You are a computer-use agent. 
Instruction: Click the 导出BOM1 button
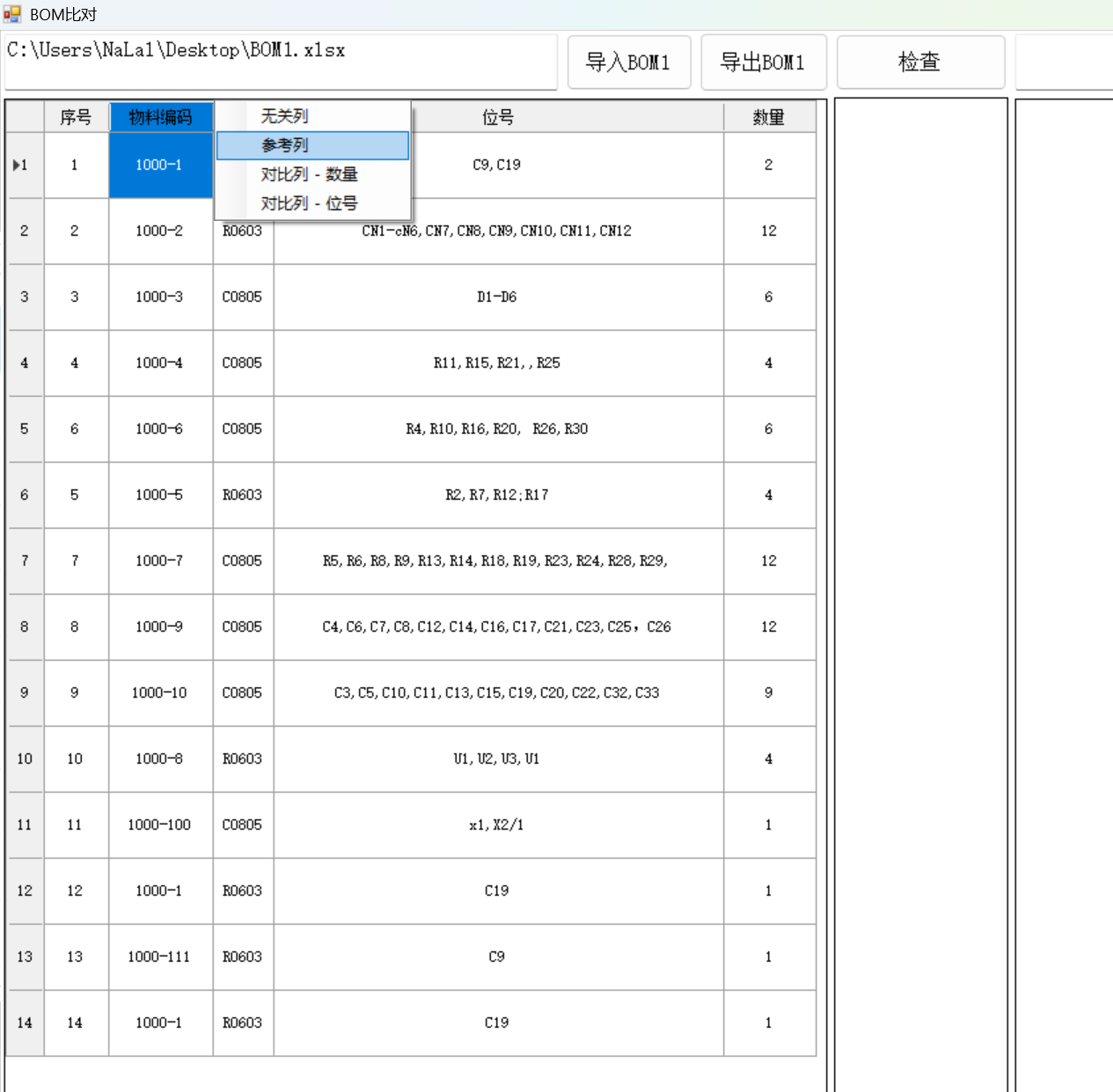pyautogui.click(x=763, y=62)
